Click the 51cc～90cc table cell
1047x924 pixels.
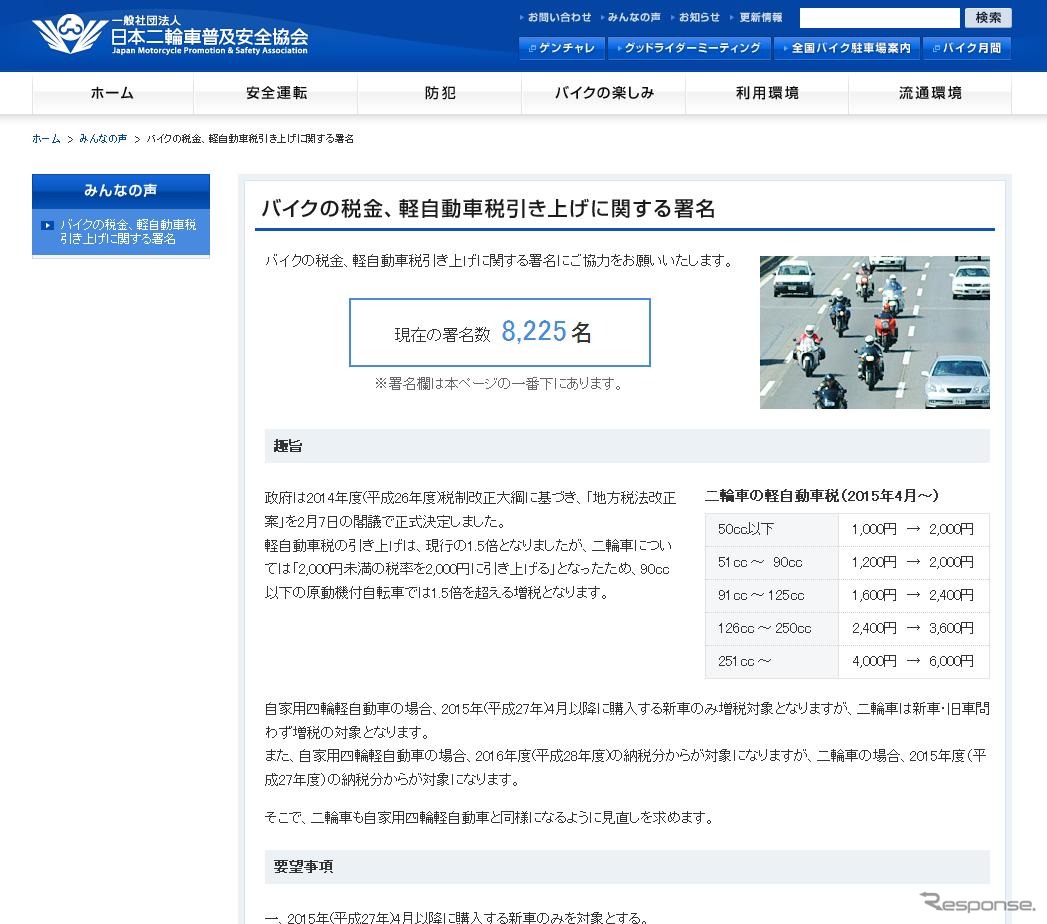tap(772, 562)
